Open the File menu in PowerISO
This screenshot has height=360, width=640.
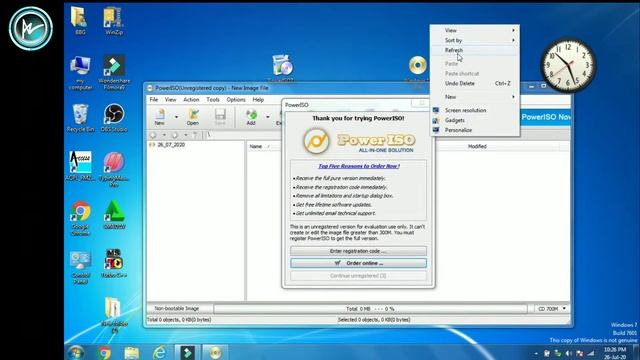pyautogui.click(x=153, y=100)
